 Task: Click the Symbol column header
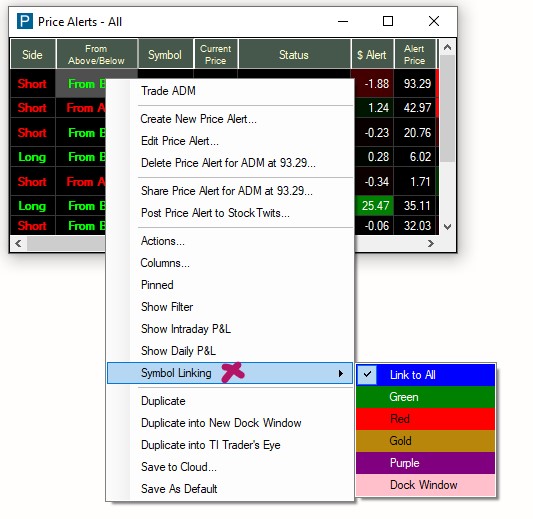tap(166, 54)
